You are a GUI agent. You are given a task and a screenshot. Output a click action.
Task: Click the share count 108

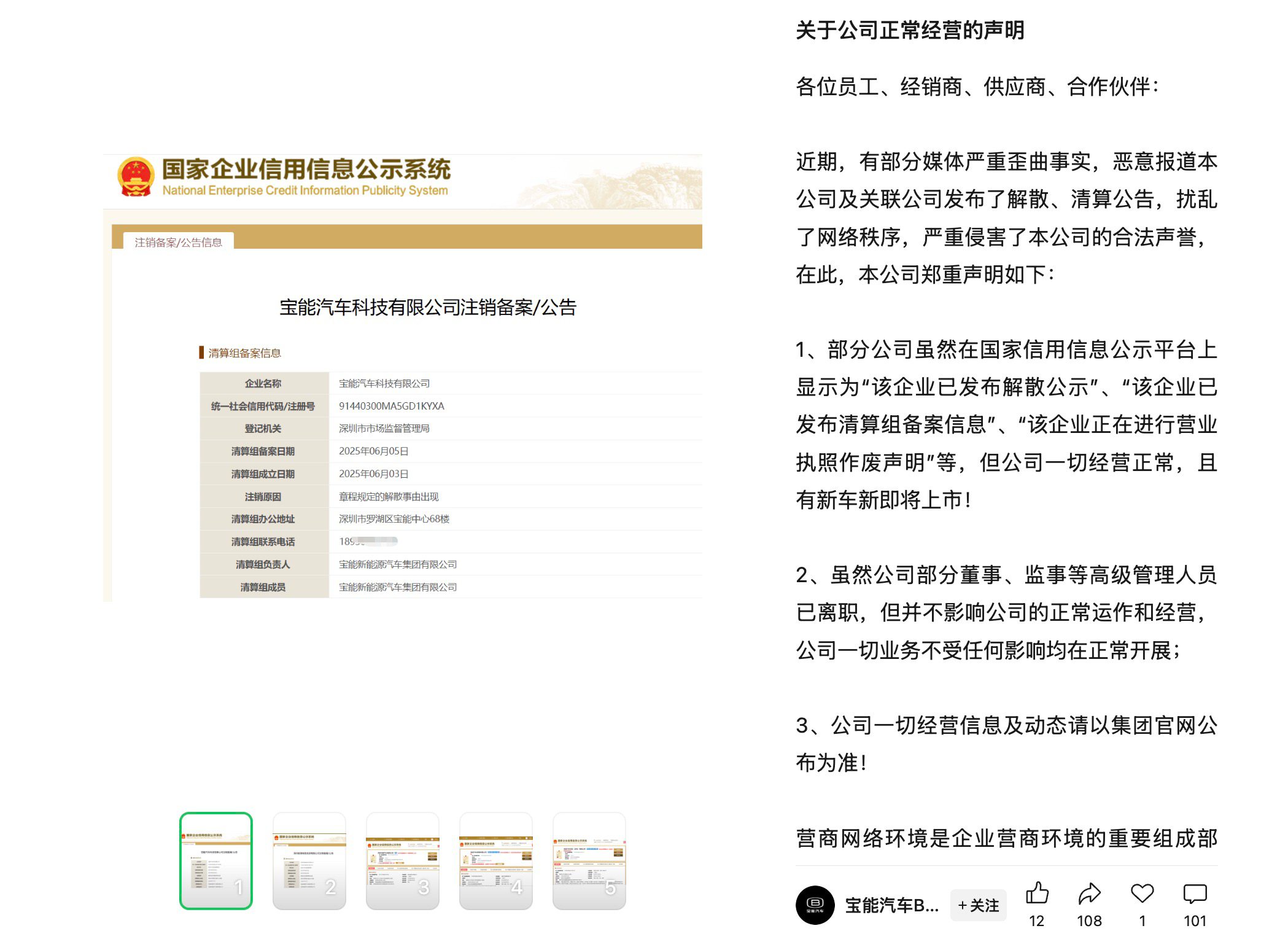[1089, 921]
